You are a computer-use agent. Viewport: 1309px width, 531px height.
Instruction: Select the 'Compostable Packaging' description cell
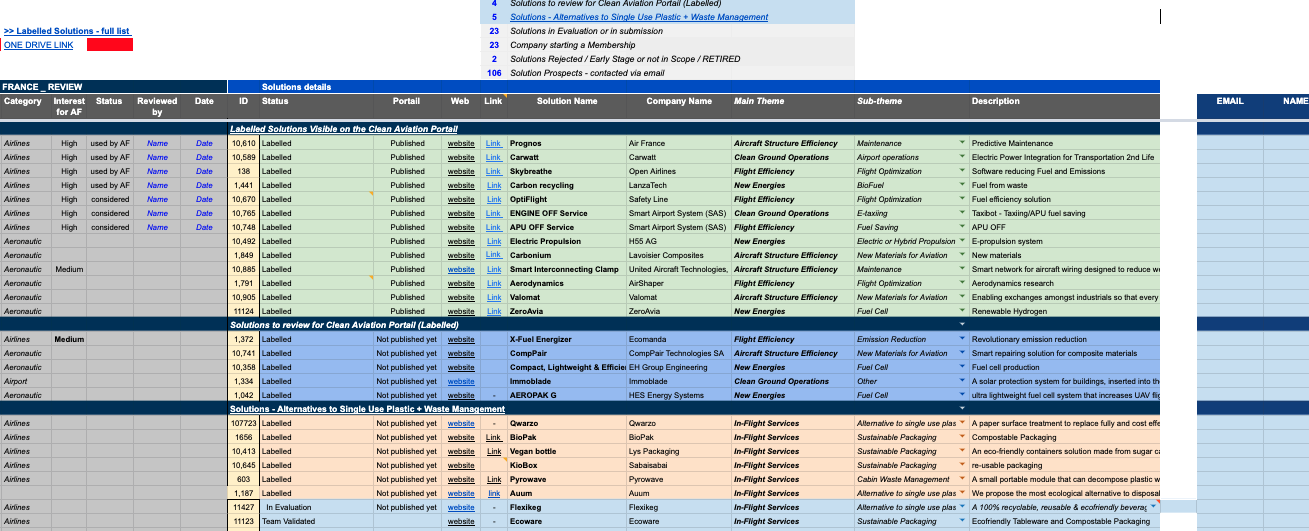click(x=1064, y=437)
